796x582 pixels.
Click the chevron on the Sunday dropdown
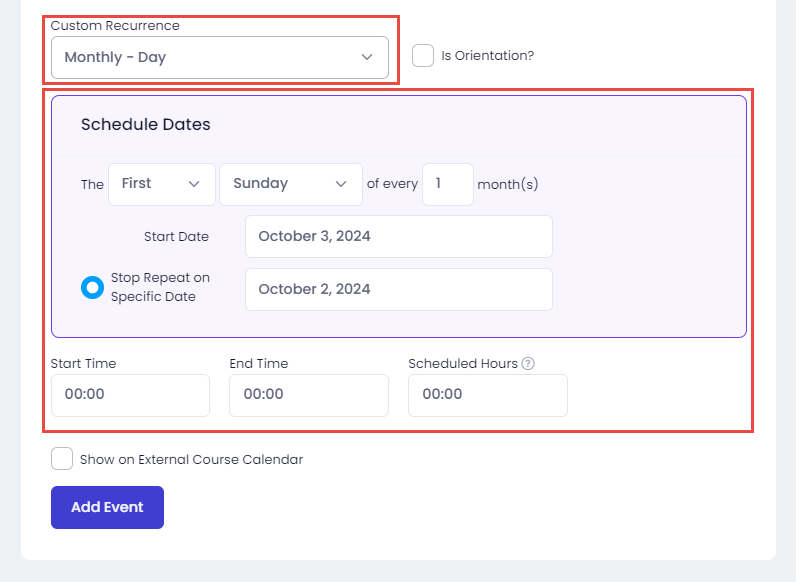pos(341,184)
